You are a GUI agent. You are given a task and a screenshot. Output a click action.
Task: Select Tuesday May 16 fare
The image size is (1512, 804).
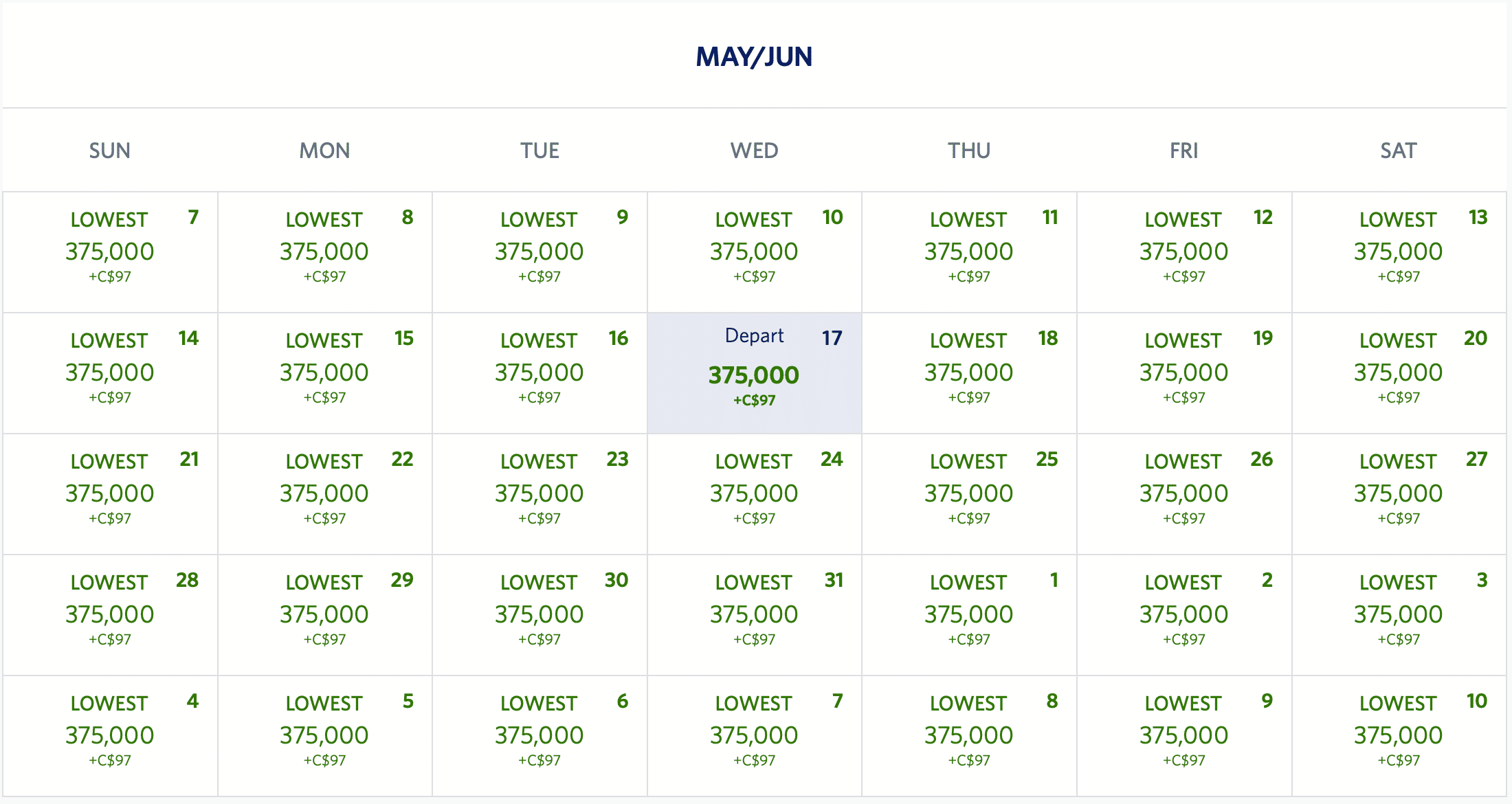pos(540,372)
